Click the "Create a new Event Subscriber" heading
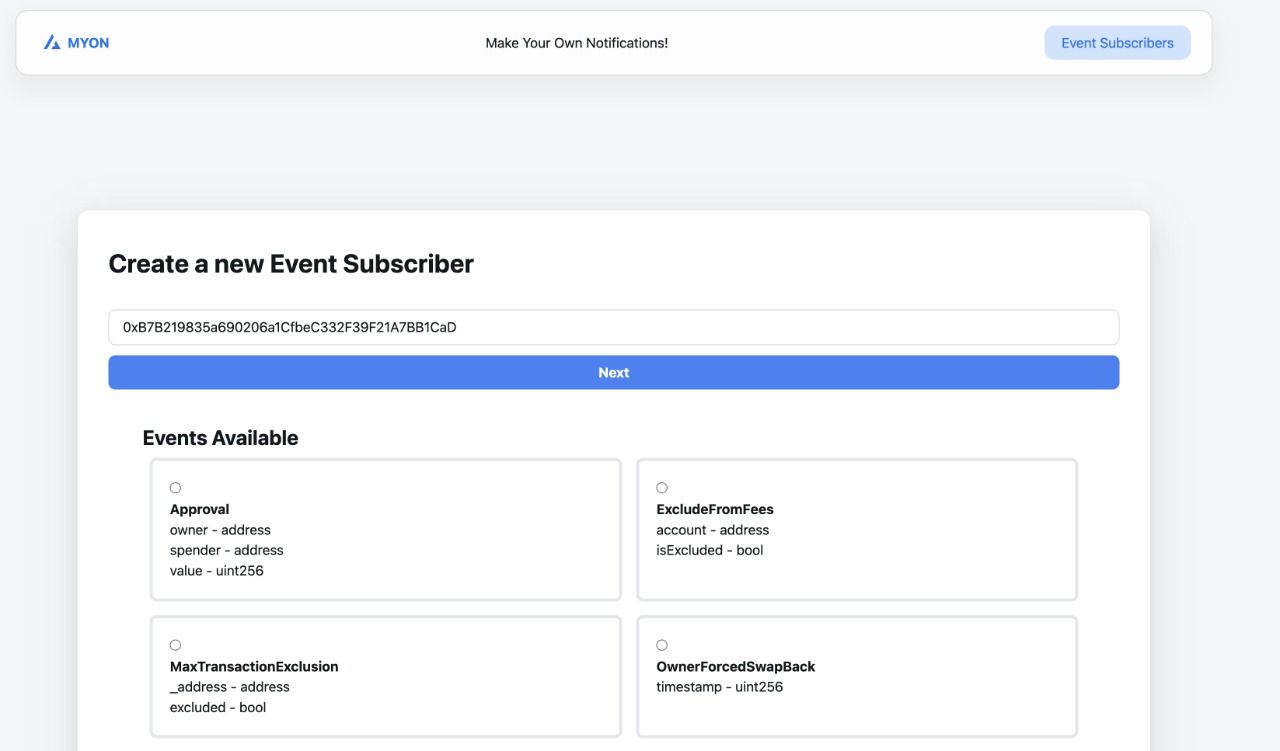The width and height of the screenshot is (1280, 751). [291, 264]
